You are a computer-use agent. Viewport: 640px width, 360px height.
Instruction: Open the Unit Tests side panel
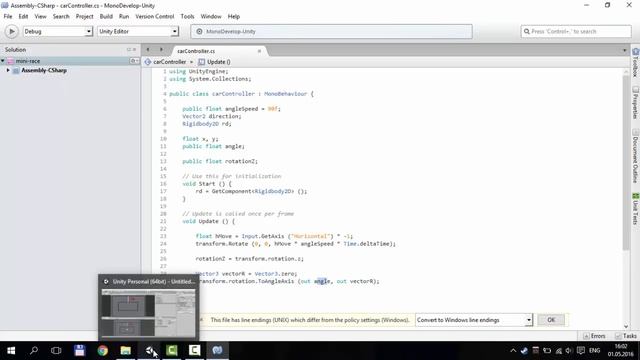click(x=636, y=209)
